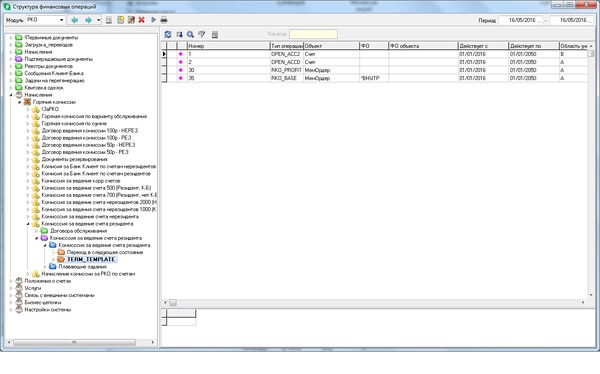Viewport: 600px width, 374px height.
Task: Click the edit record pencil icon
Action: 131,20
